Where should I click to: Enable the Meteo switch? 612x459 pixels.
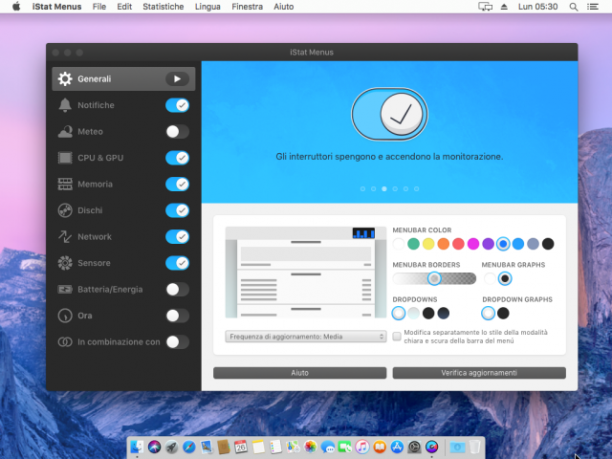(x=177, y=132)
